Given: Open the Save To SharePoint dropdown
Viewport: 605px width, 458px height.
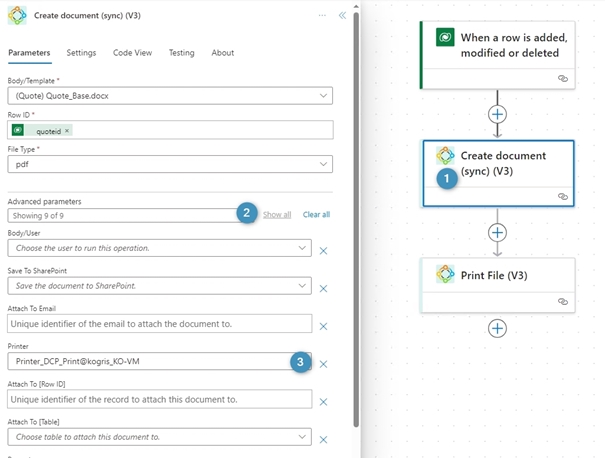Looking at the screenshot, I should pyautogui.click(x=159, y=286).
